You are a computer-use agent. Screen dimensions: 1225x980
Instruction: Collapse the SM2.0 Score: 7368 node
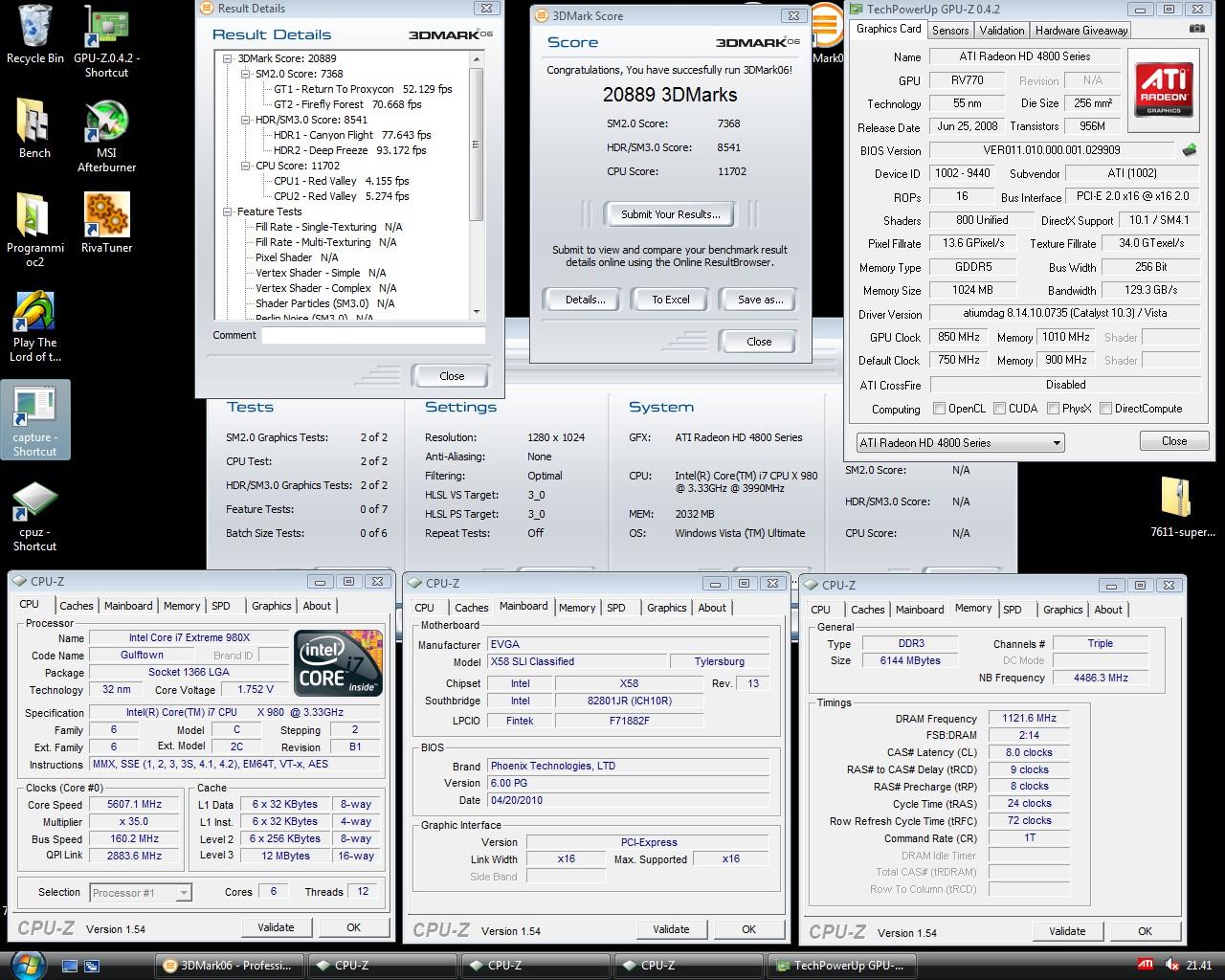(246, 74)
